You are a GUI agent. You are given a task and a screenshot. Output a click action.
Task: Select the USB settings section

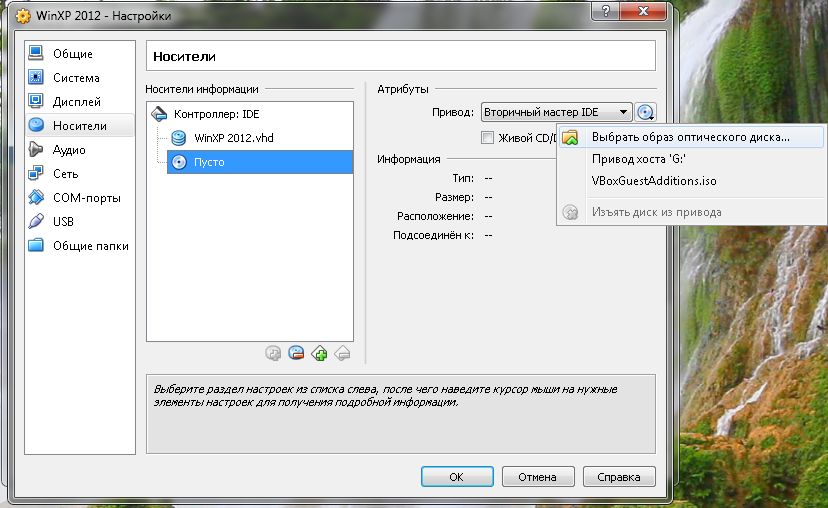click(63, 222)
